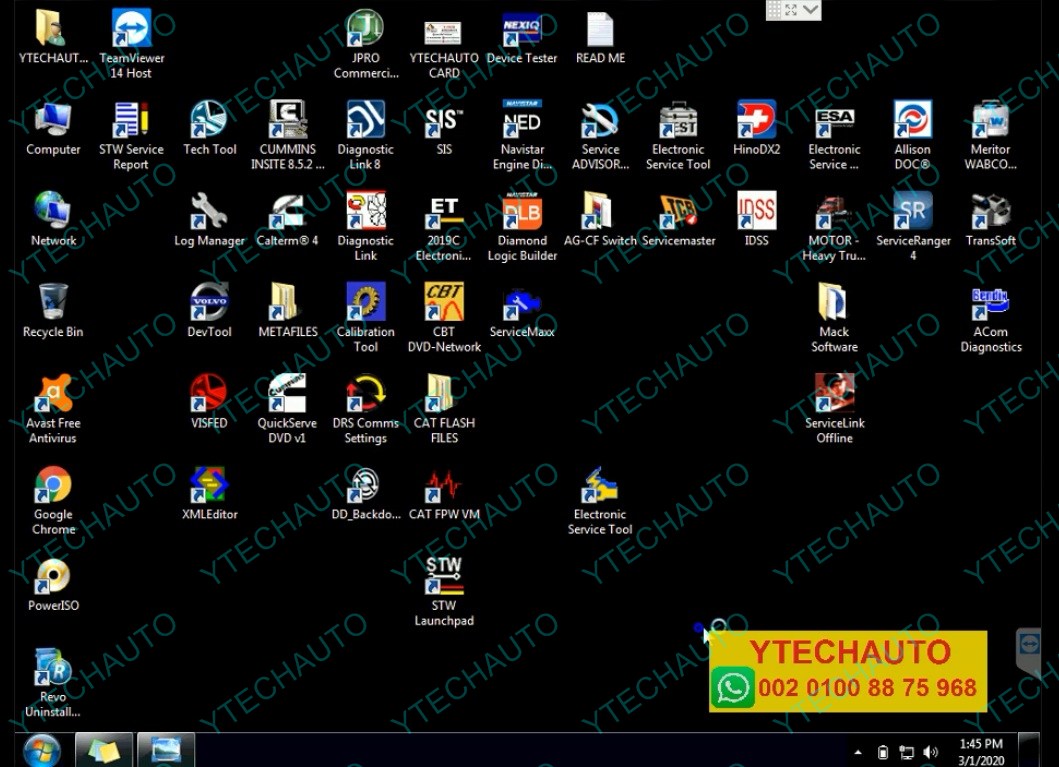Open Log Manager shortcut

[209, 221]
